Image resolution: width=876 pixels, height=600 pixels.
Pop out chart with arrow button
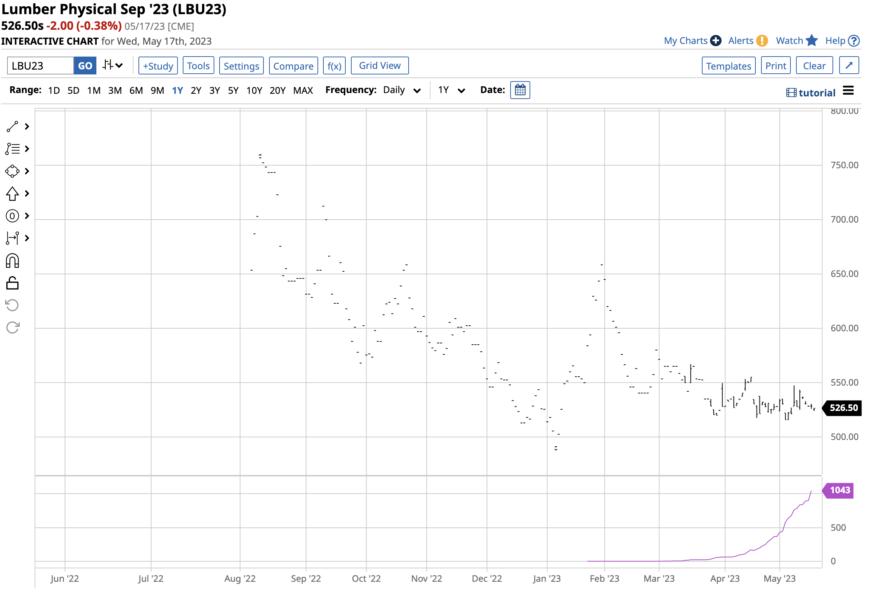[x=849, y=65]
